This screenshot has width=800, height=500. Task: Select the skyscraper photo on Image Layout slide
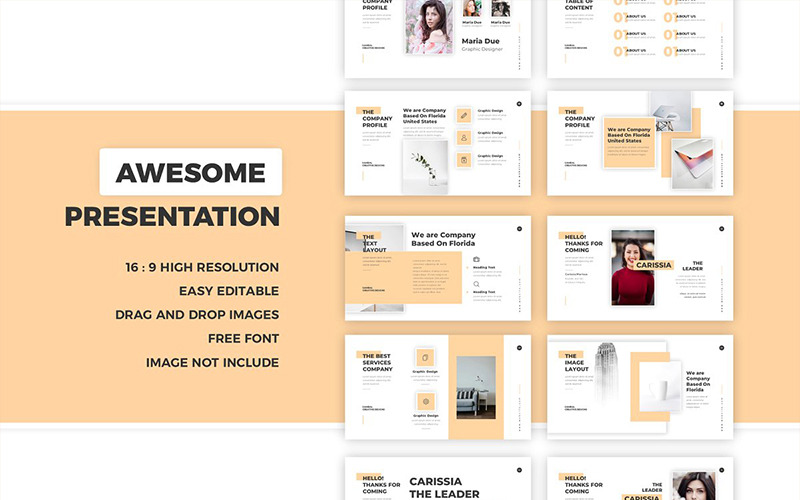pyautogui.click(x=606, y=371)
